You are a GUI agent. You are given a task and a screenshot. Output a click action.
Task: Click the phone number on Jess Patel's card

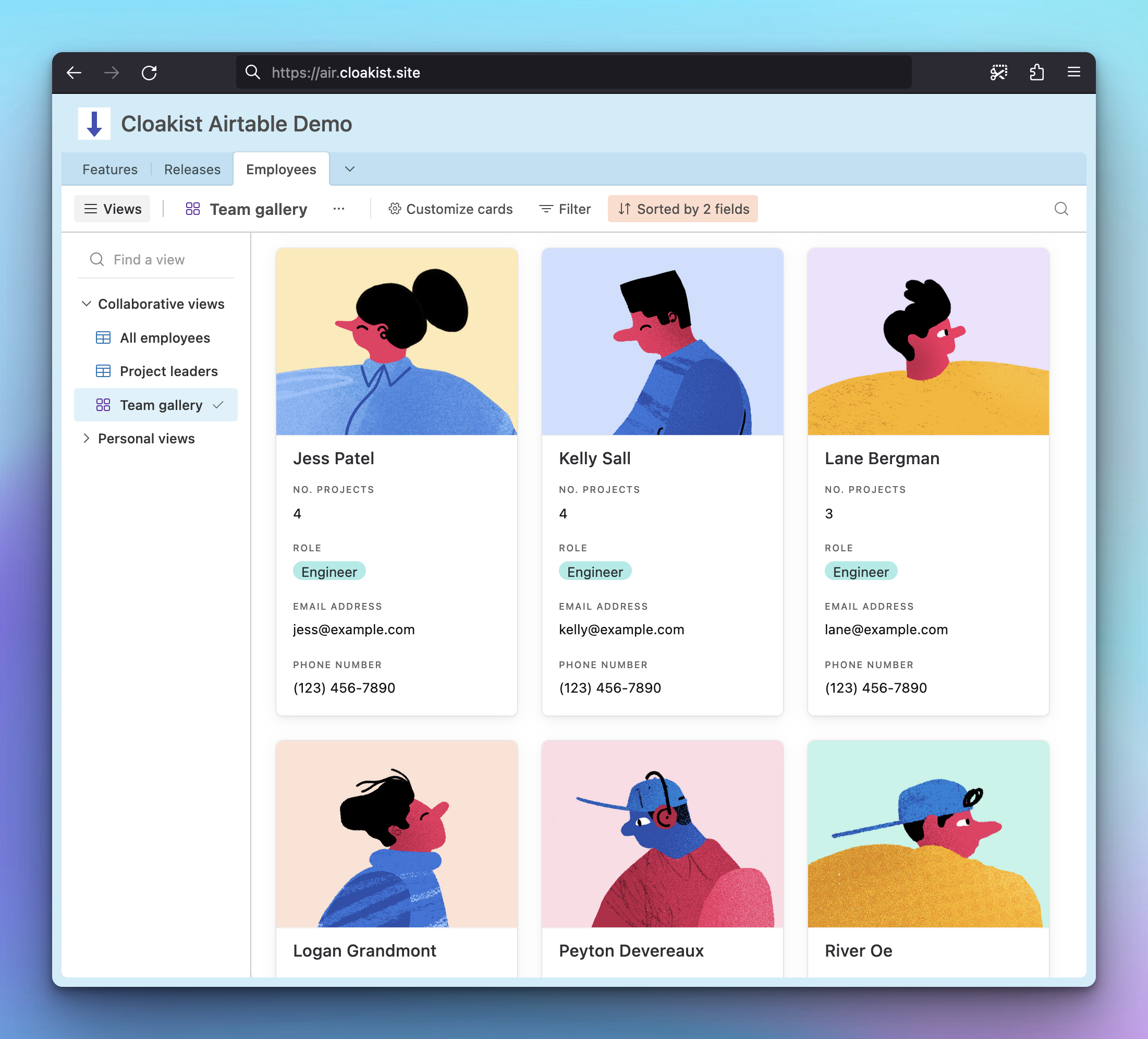tap(344, 688)
